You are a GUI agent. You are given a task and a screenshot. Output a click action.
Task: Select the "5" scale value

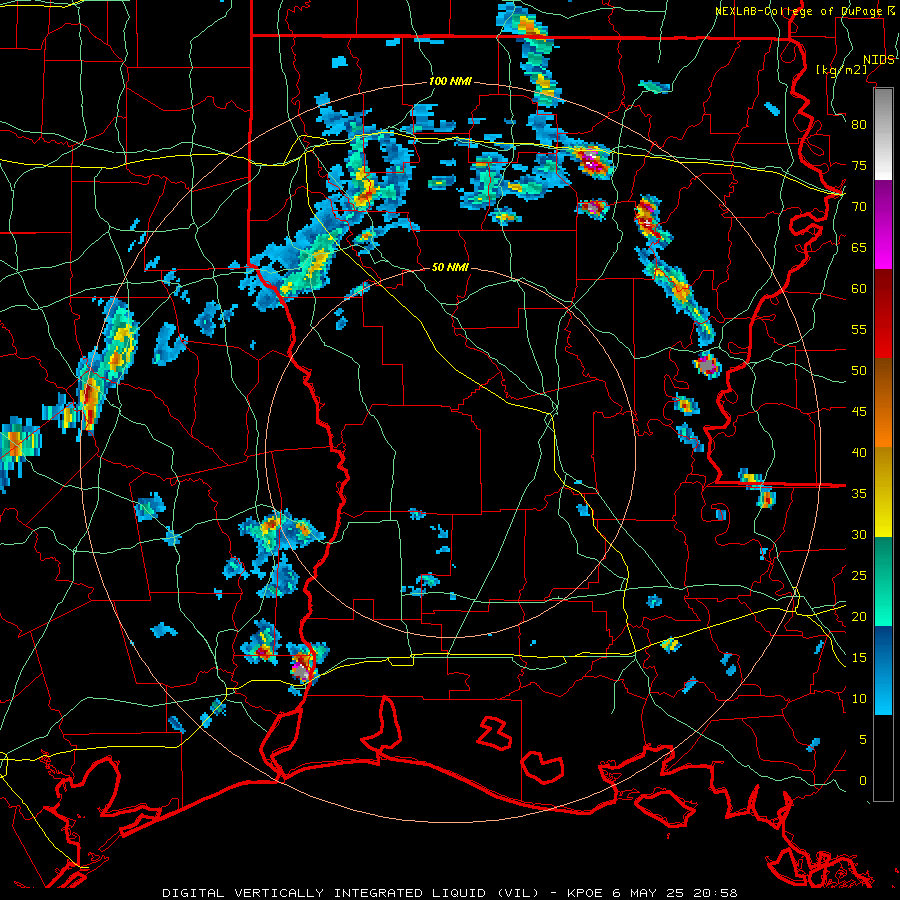863,740
